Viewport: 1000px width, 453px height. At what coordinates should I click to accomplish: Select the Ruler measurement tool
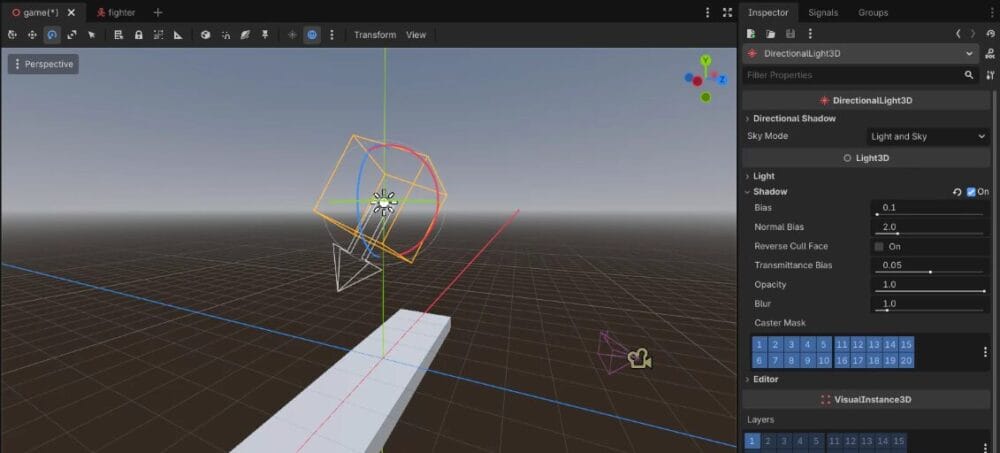pyautogui.click(x=178, y=35)
